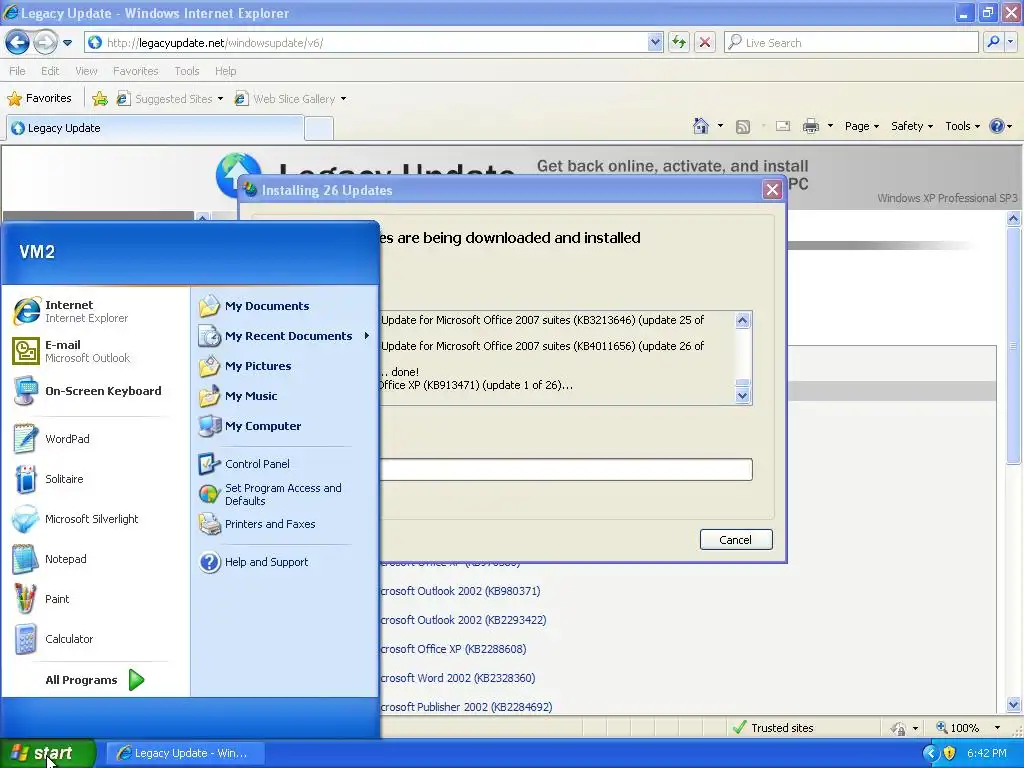Open Web Slice Gallery dropdown
The width and height of the screenshot is (1024, 768).
(x=344, y=99)
